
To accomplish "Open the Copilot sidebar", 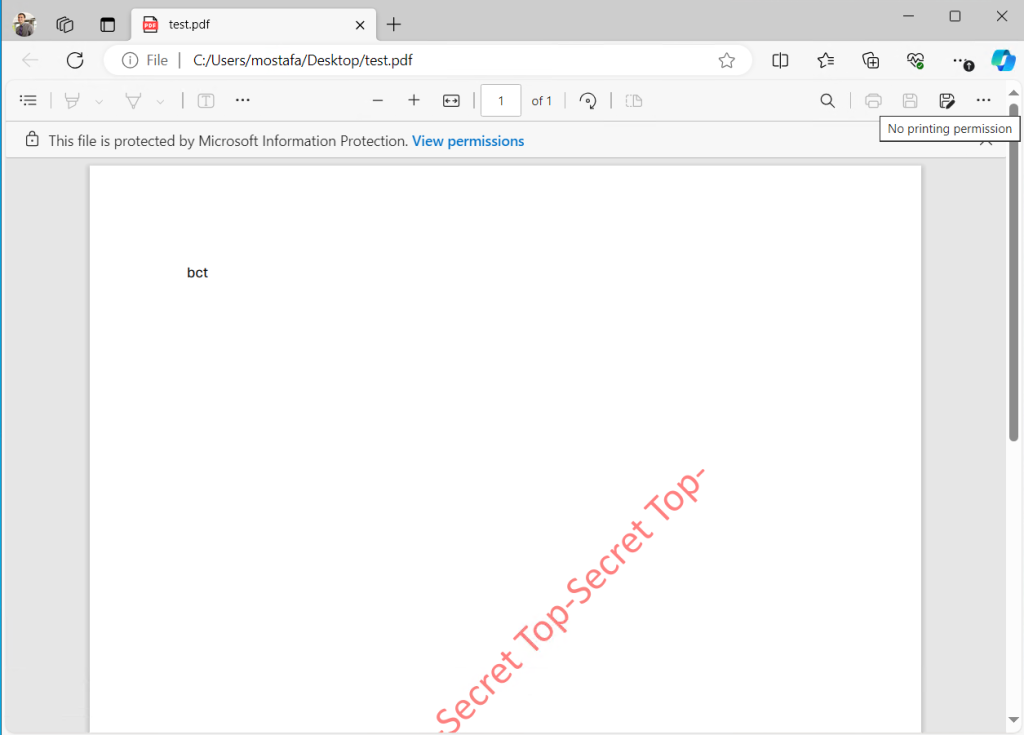I will [1002, 61].
